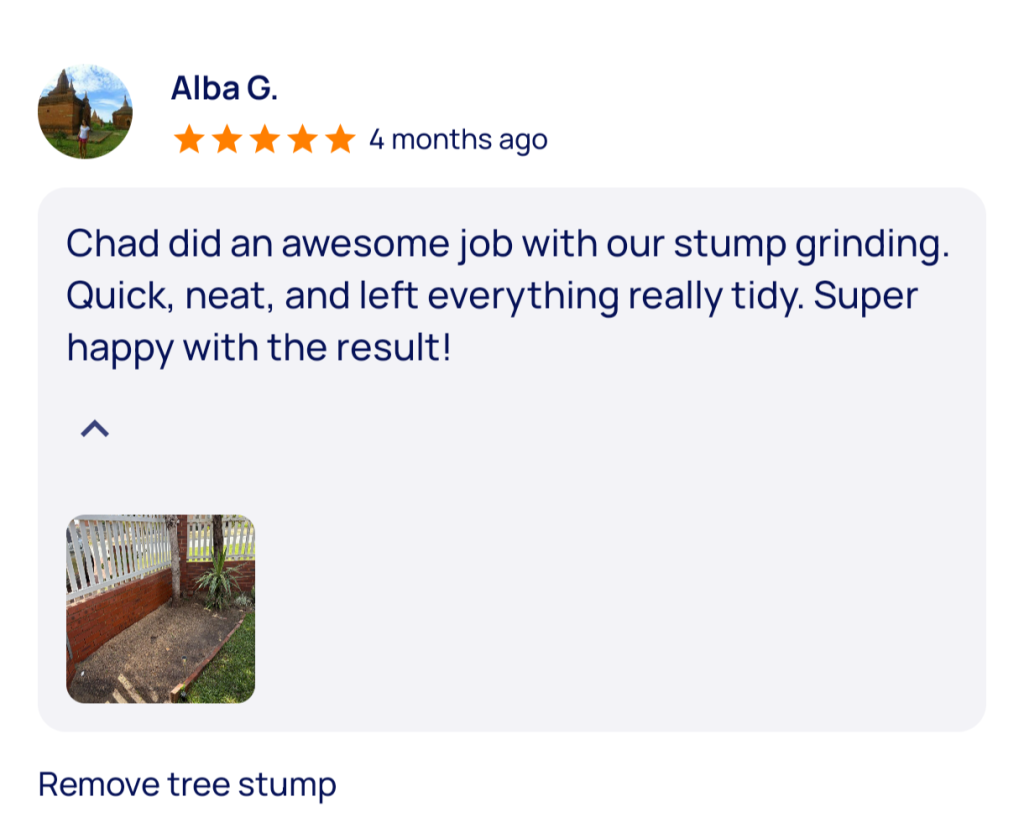Click the first orange rating star
This screenshot has height=833, width=1024.
189,139
